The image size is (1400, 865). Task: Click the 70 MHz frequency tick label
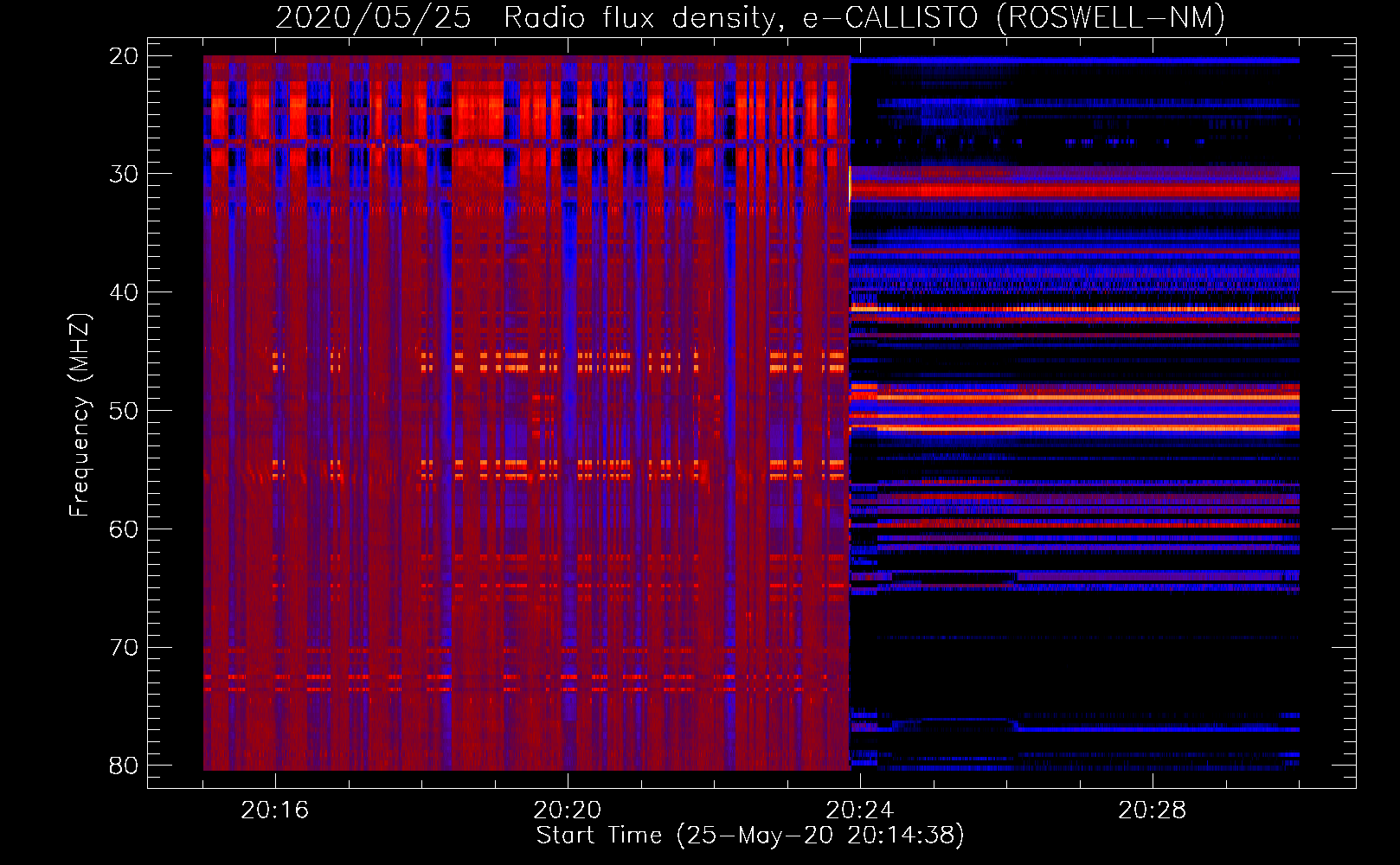[x=124, y=648]
